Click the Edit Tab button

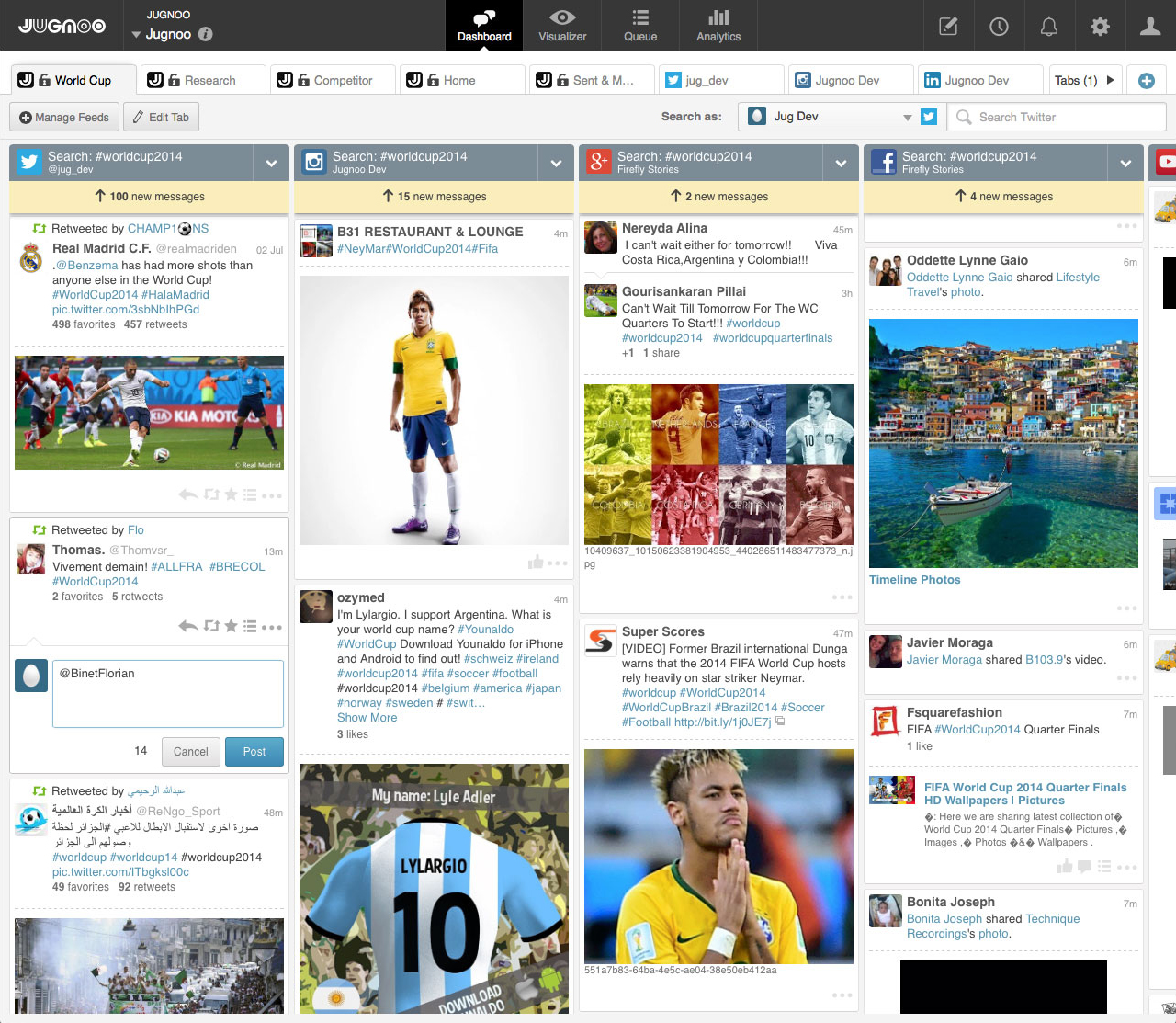pos(161,117)
